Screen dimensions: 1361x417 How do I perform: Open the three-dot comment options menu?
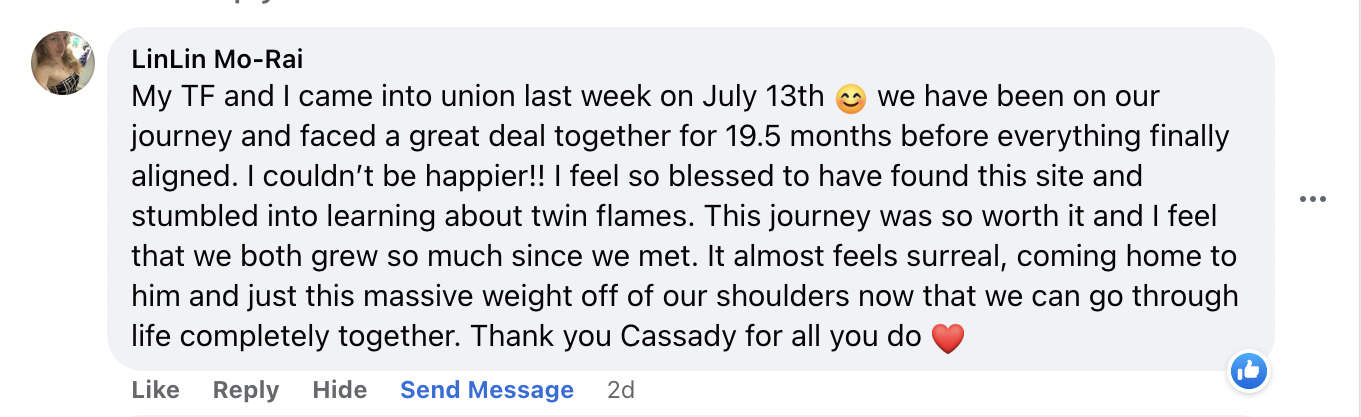(x=1312, y=199)
